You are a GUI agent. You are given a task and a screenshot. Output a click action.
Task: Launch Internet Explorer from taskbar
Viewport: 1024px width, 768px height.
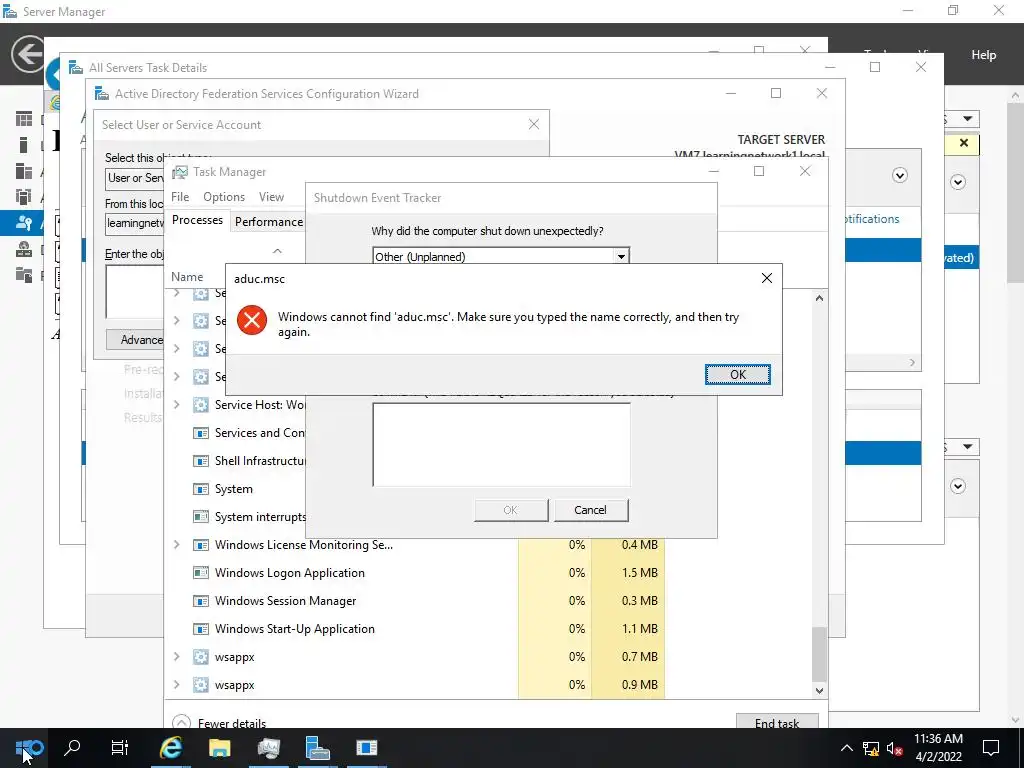170,748
